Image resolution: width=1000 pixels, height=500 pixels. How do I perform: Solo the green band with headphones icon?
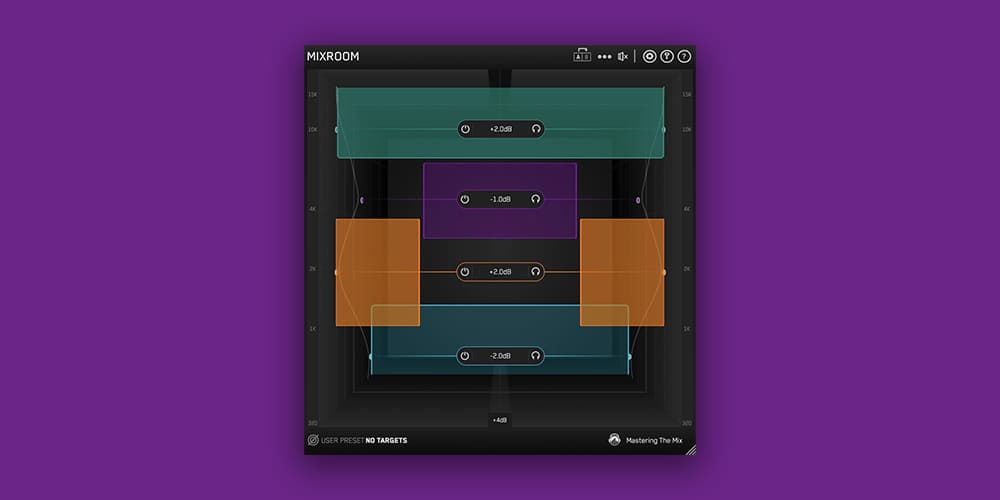pyautogui.click(x=536, y=129)
